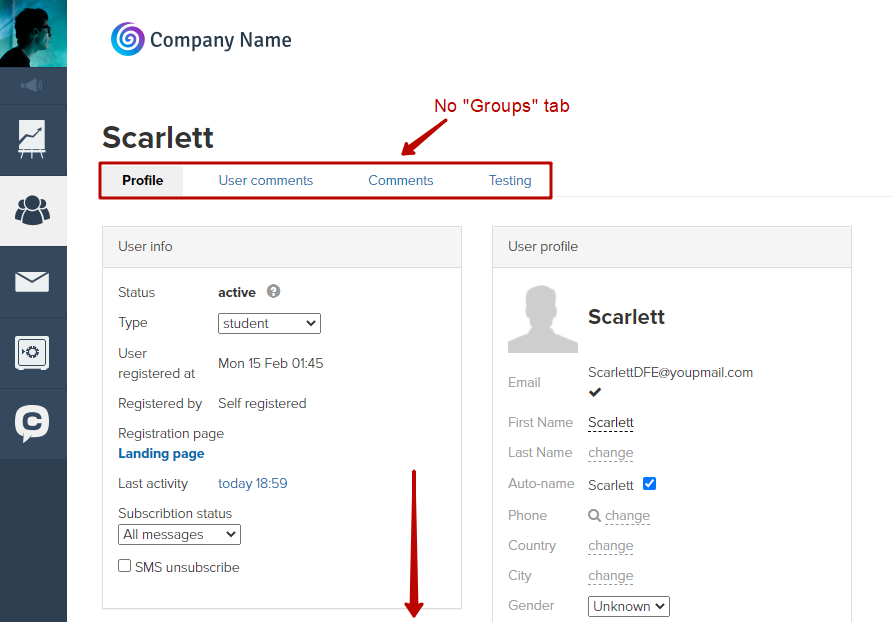Toggle the SMS unsubscribe checkbox

coord(125,566)
